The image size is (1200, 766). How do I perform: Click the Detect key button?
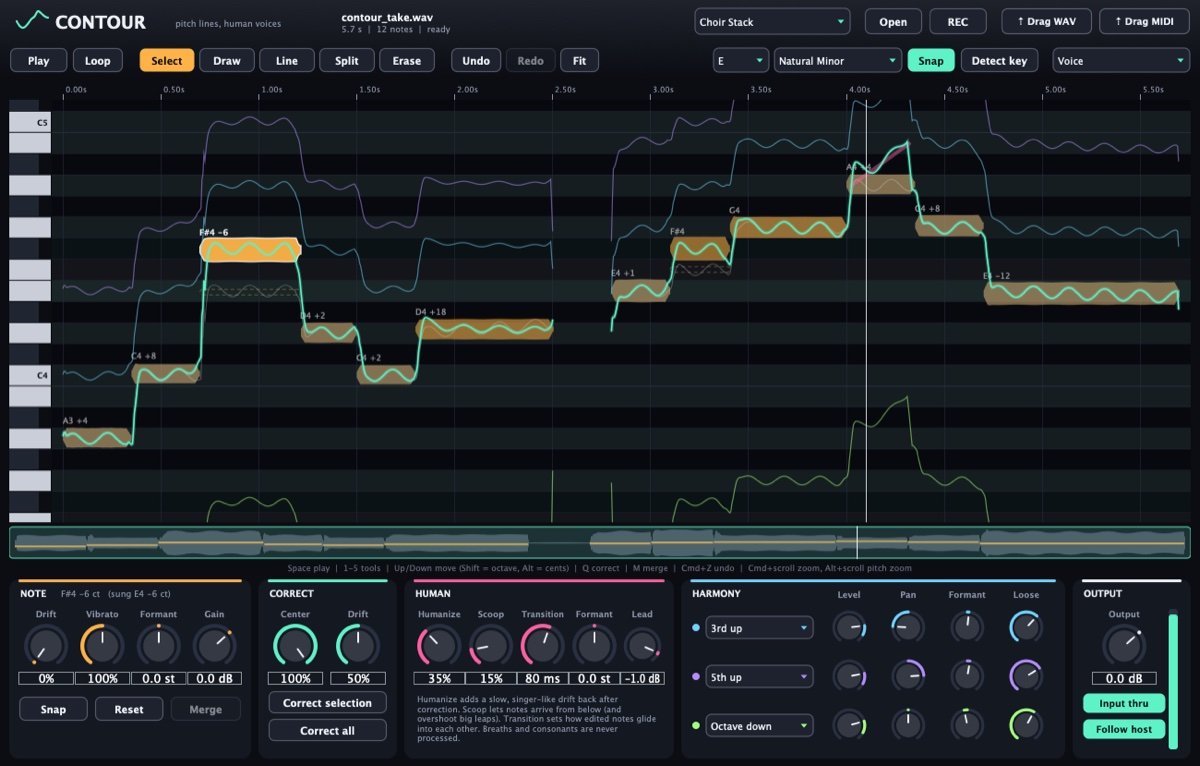point(1000,60)
